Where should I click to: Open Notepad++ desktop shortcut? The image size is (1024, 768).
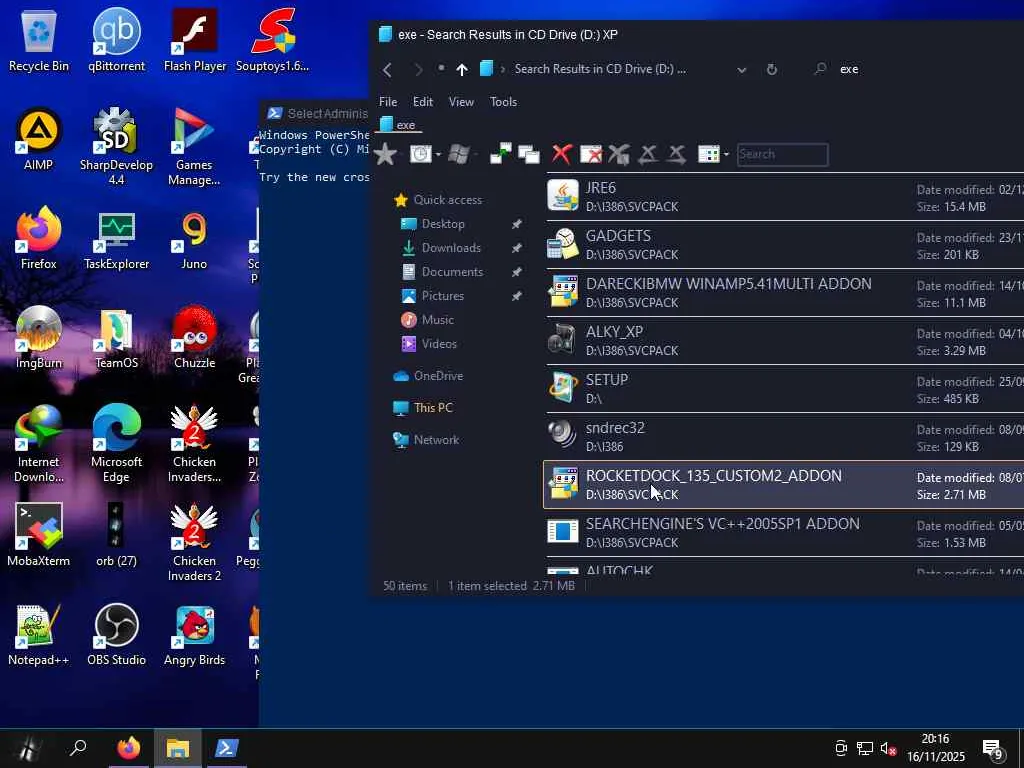(39, 634)
